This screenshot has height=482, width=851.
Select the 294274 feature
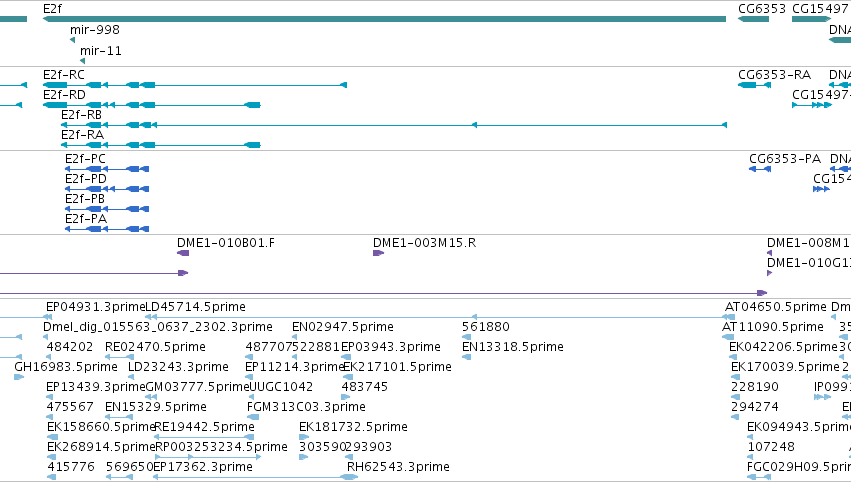point(735,417)
